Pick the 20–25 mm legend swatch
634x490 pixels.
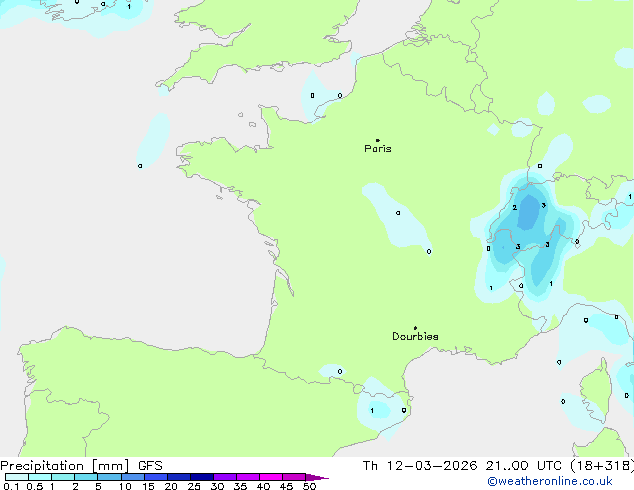pos(178,477)
